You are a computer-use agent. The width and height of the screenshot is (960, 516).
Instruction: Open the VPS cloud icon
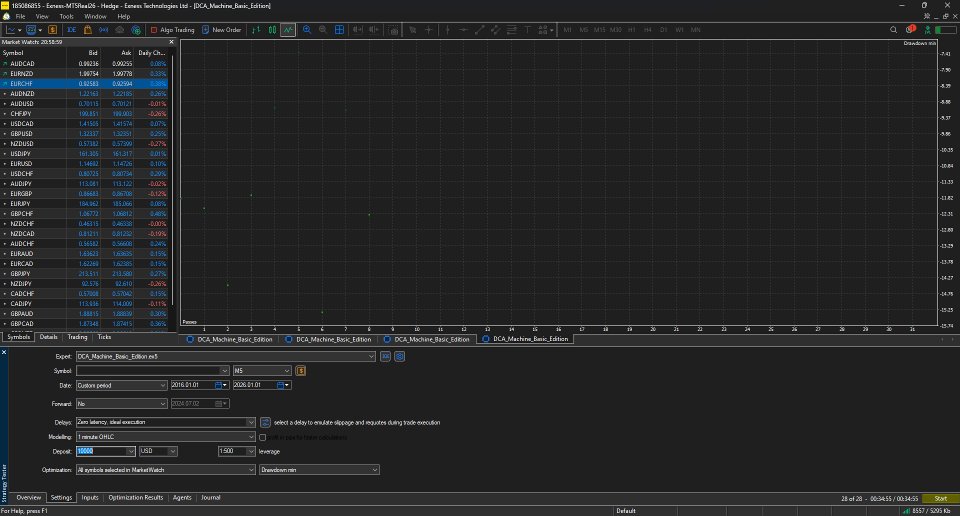[120, 29]
